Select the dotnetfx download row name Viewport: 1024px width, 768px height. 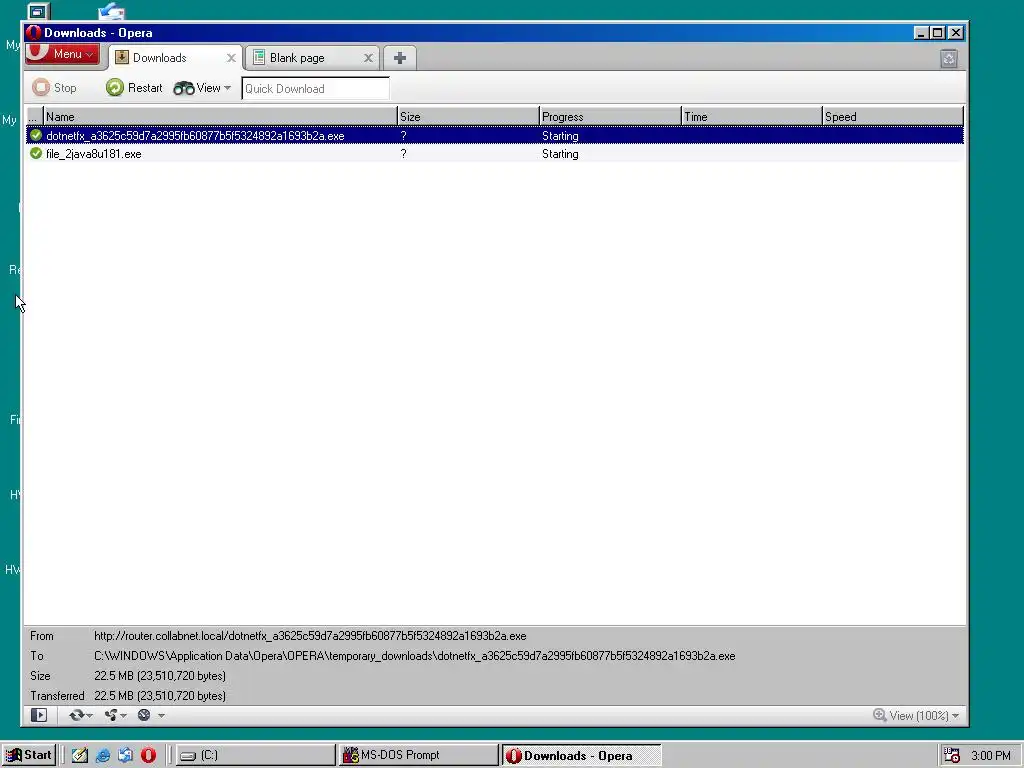(x=195, y=136)
